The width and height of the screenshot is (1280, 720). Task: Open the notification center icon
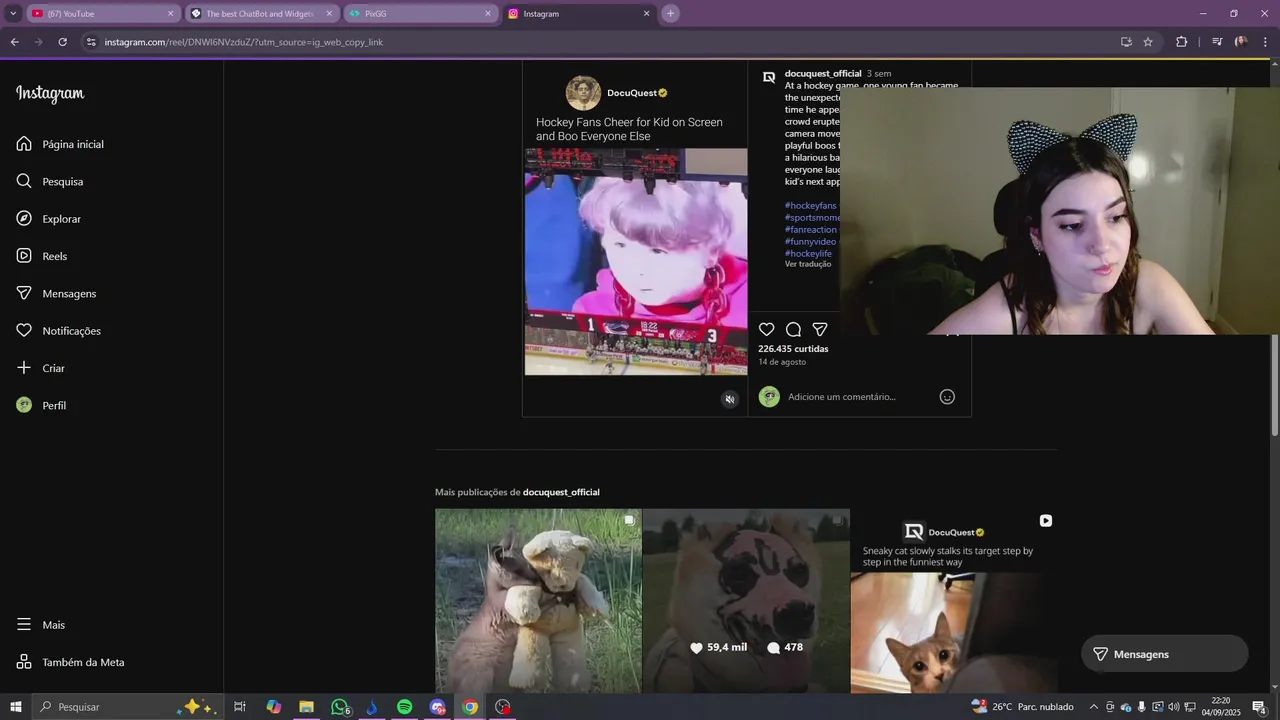(1259, 707)
